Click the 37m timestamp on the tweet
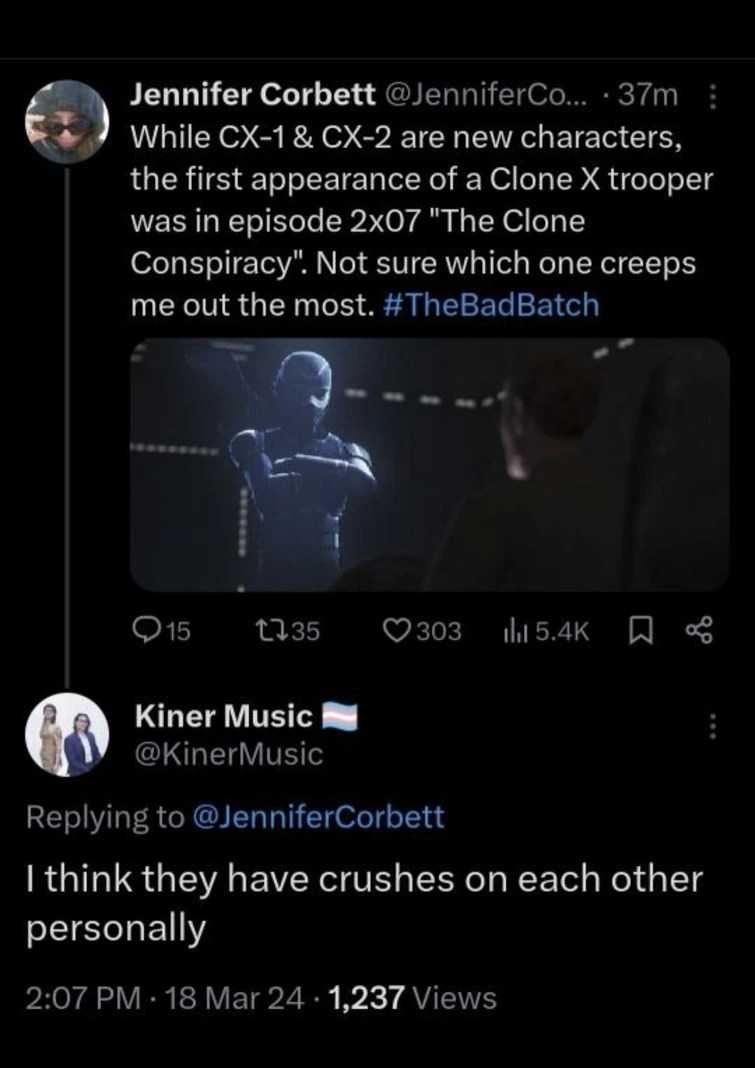Image resolution: width=755 pixels, height=1068 pixels. tap(649, 96)
